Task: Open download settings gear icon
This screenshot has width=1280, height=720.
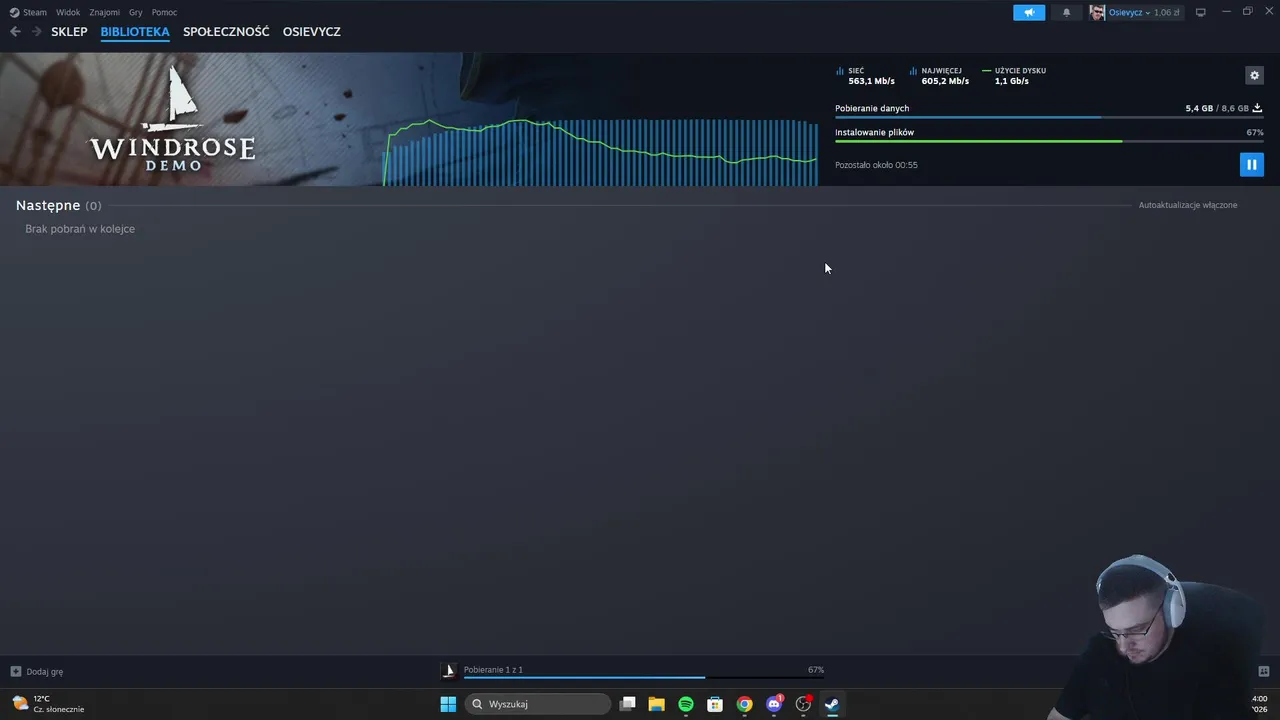Action: 1254,75
